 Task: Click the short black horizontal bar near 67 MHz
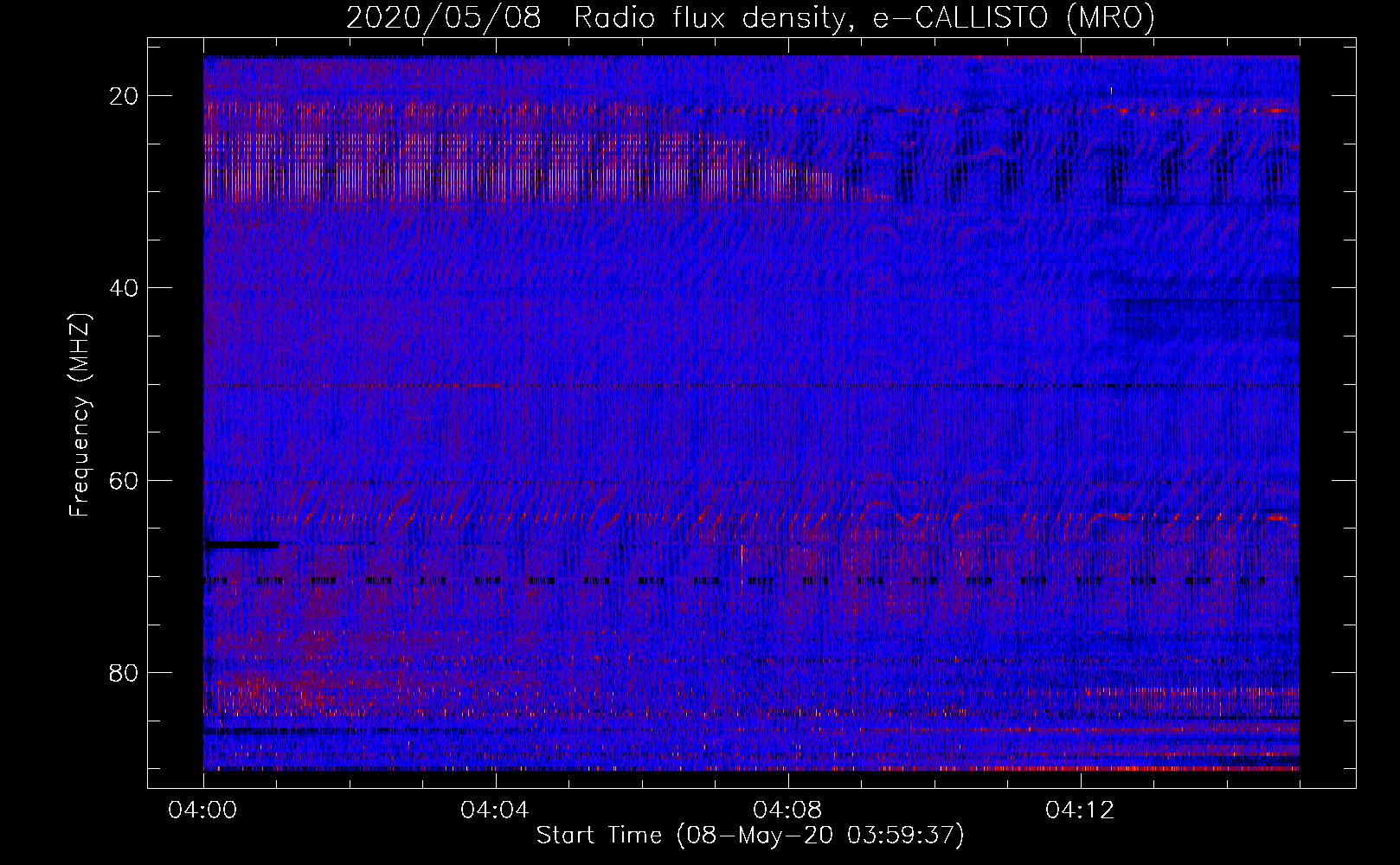[x=241, y=545]
